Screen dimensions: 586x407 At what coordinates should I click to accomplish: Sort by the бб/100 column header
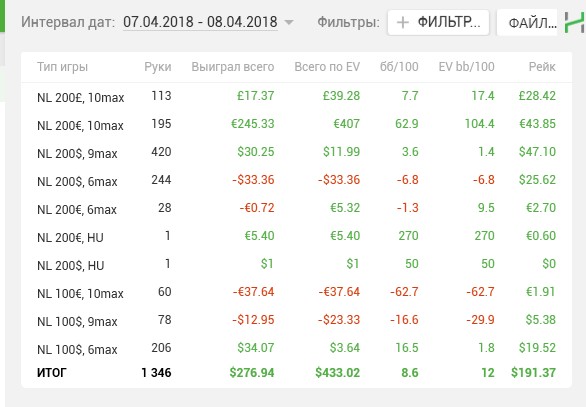399,67
